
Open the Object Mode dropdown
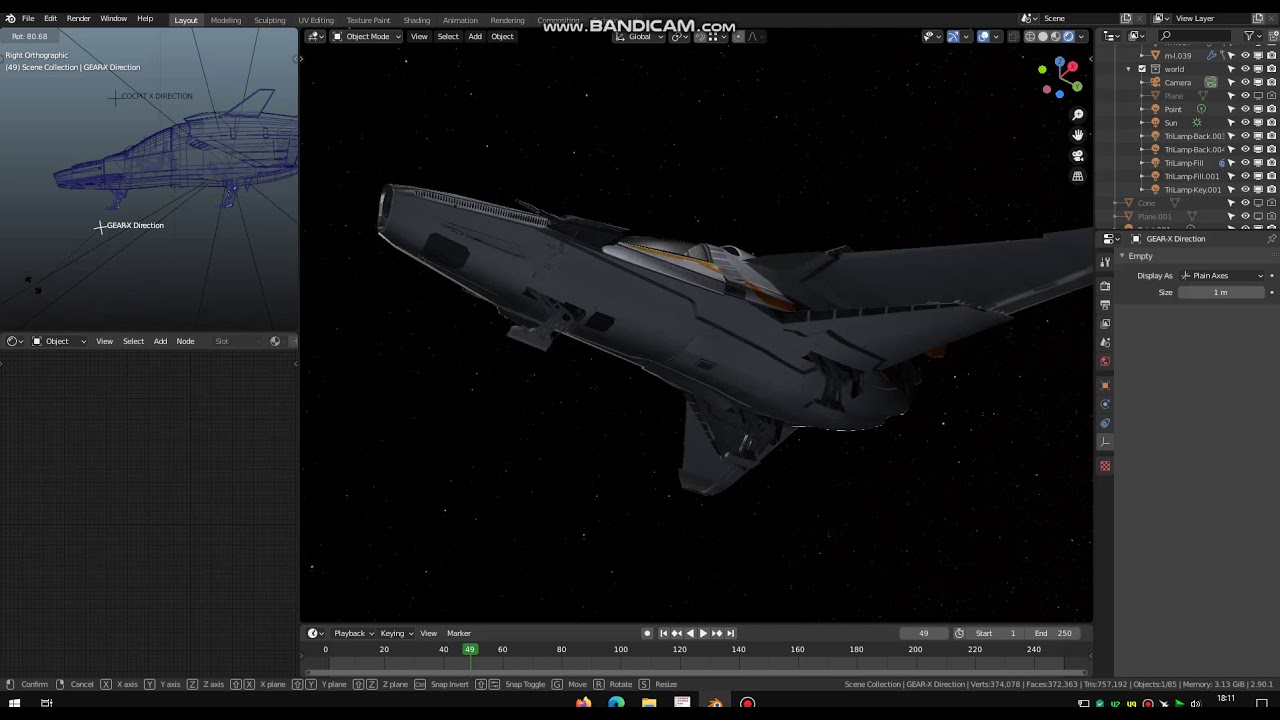coord(366,37)
